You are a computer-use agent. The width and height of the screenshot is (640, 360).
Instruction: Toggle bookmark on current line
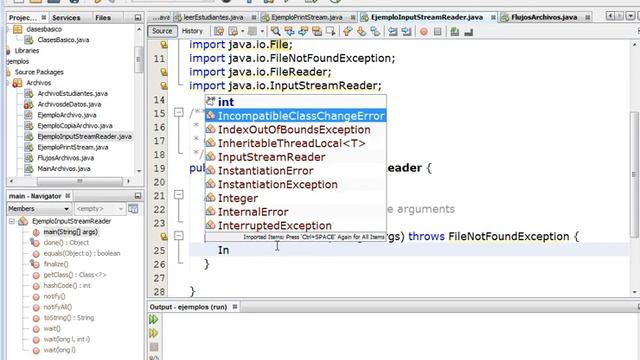point(375,31)
